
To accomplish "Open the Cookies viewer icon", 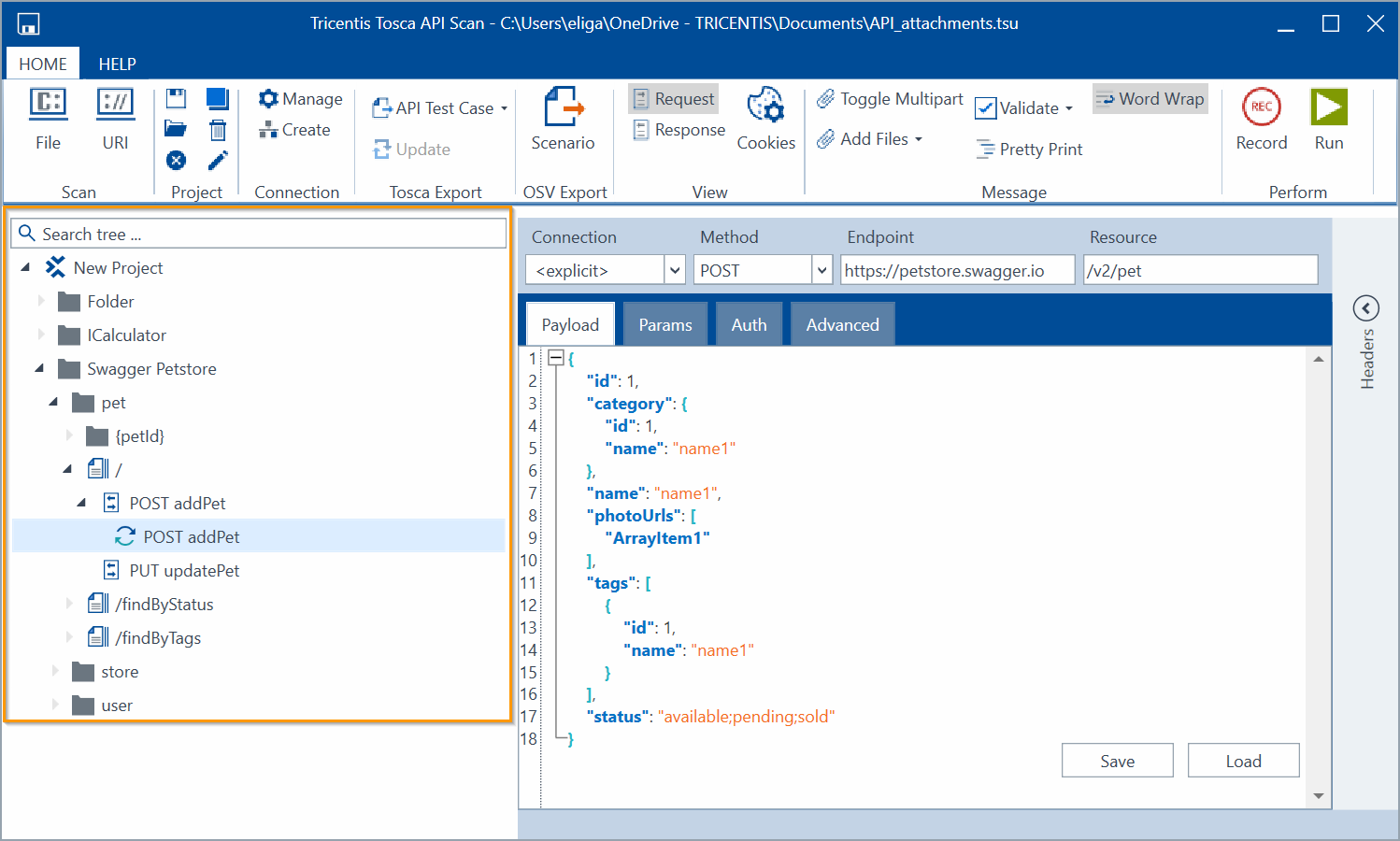I will 765,107.
